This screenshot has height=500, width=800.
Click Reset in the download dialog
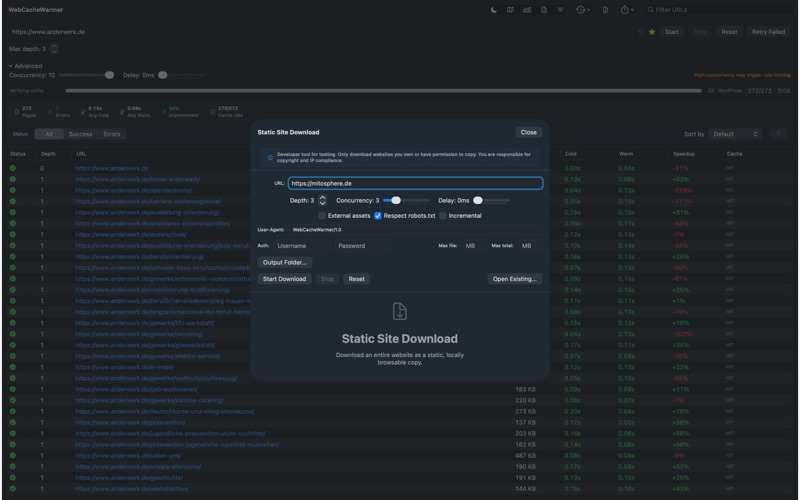tap(357, 279)
